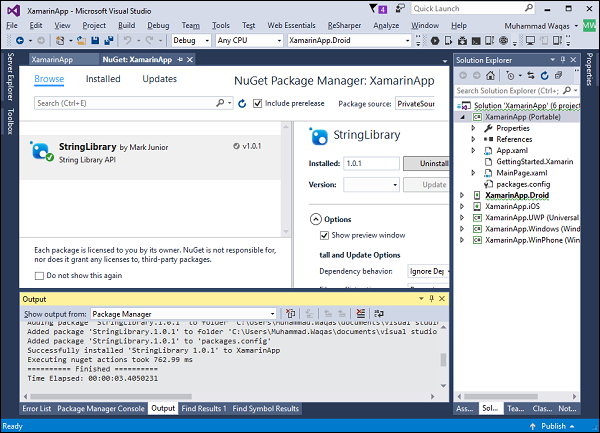Enable the Do not show this again checkbox

[x=39, y=276]
